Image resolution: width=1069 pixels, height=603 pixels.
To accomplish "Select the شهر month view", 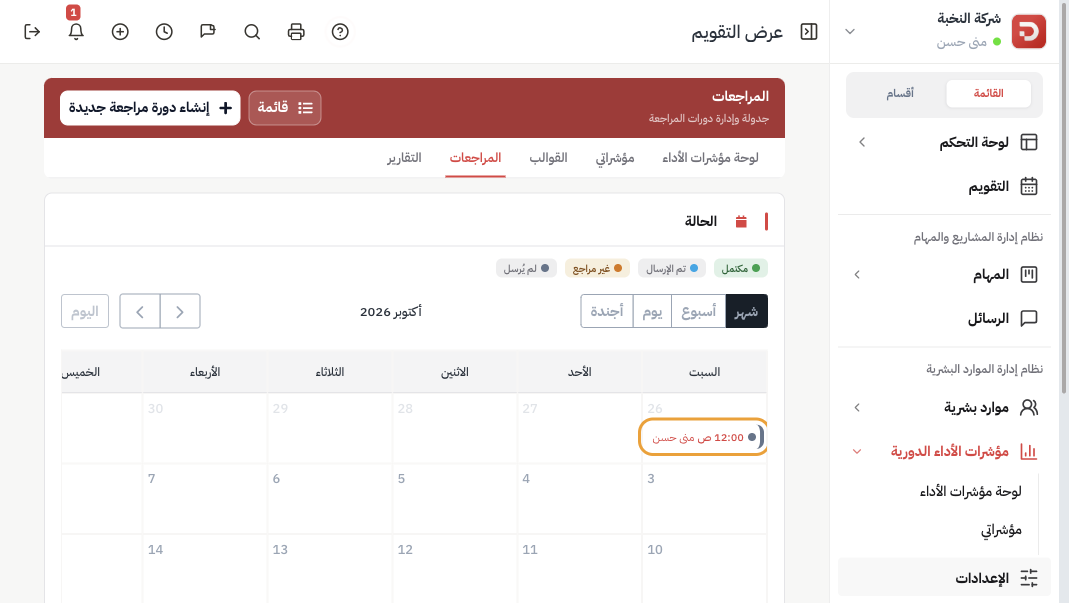I will (747, 311).
